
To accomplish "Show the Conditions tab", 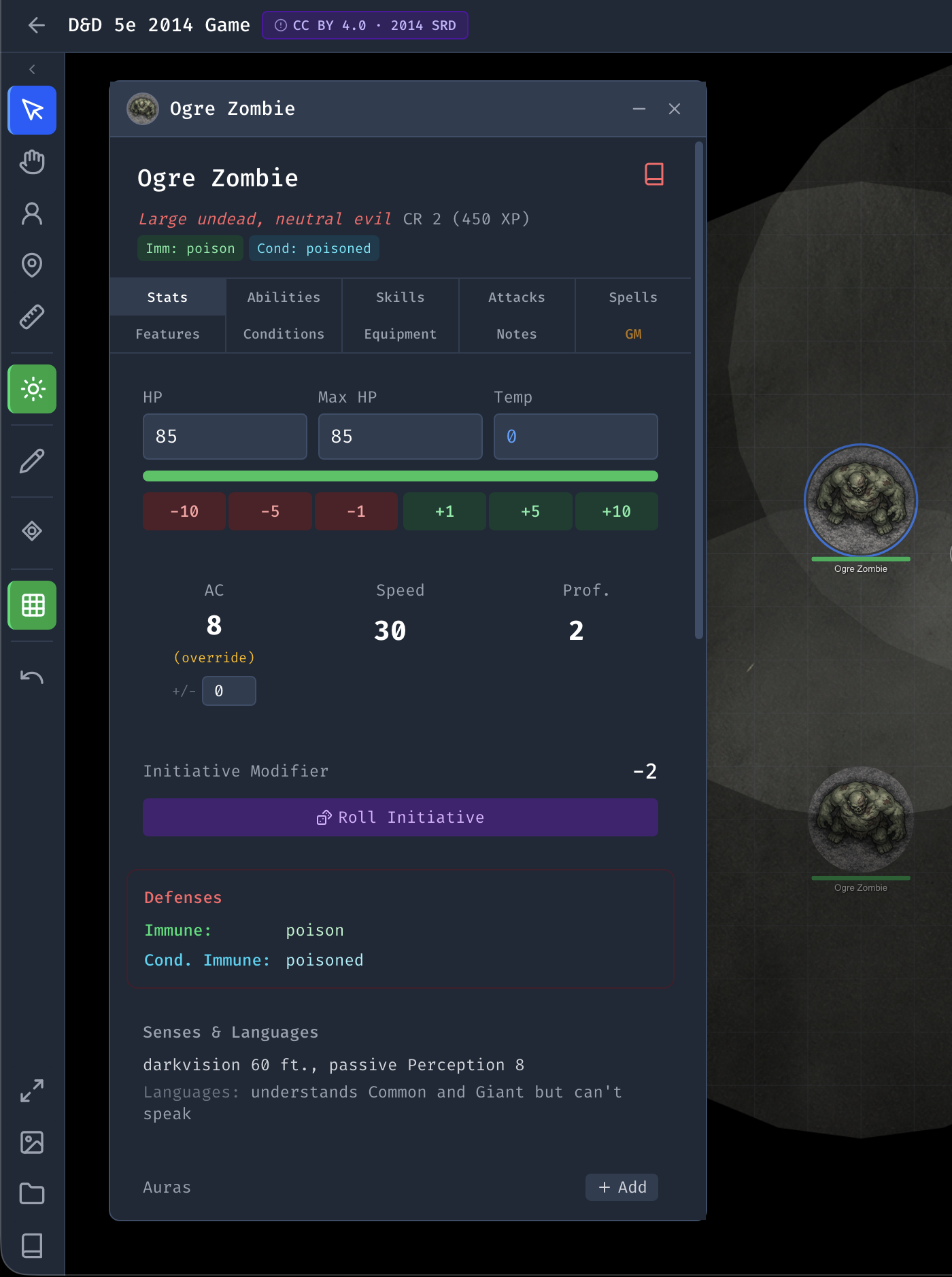I will 284,334.
